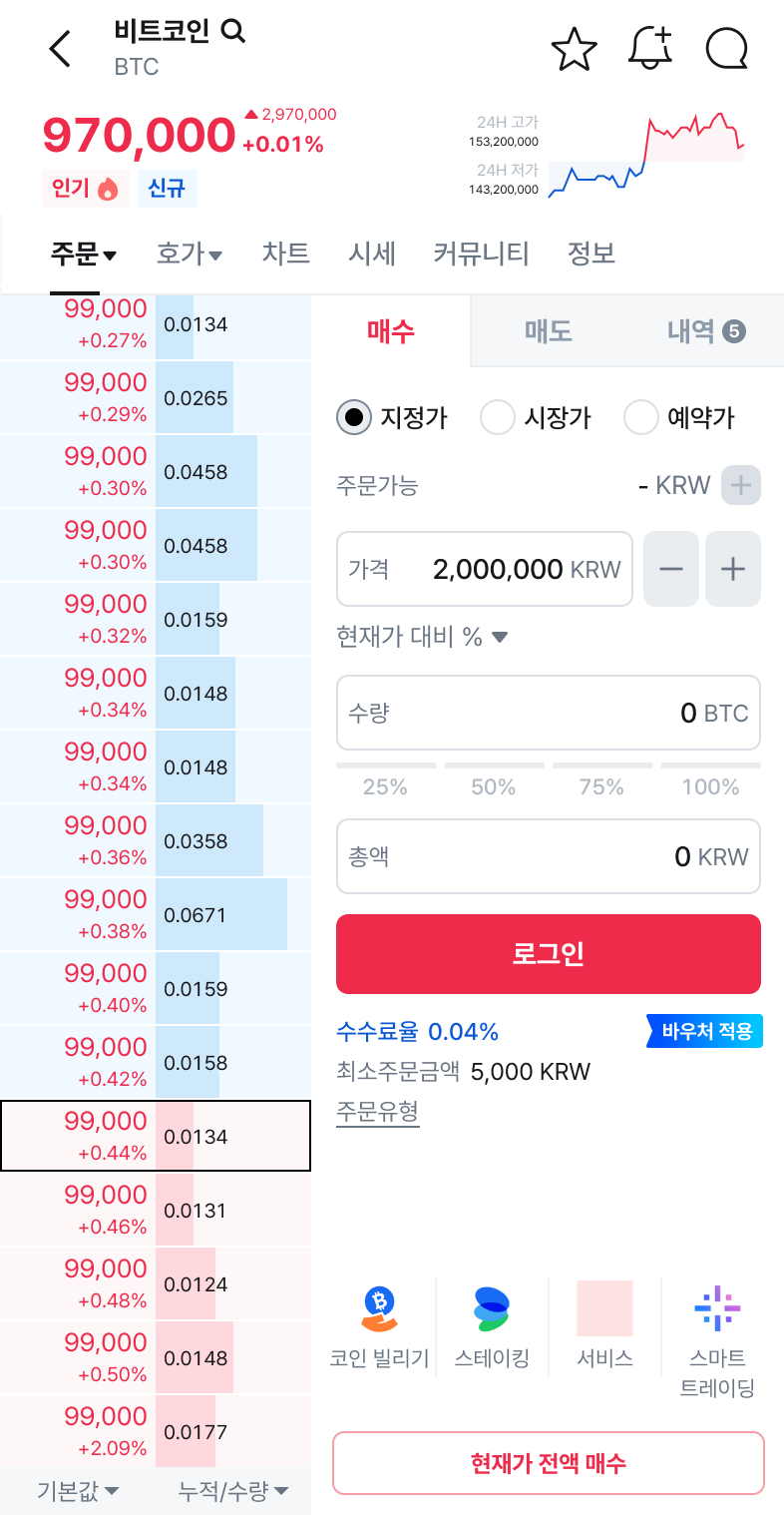Expand the 현재가 대비 % dropdown
This screenshot has width=784, height=1515.
423,637
